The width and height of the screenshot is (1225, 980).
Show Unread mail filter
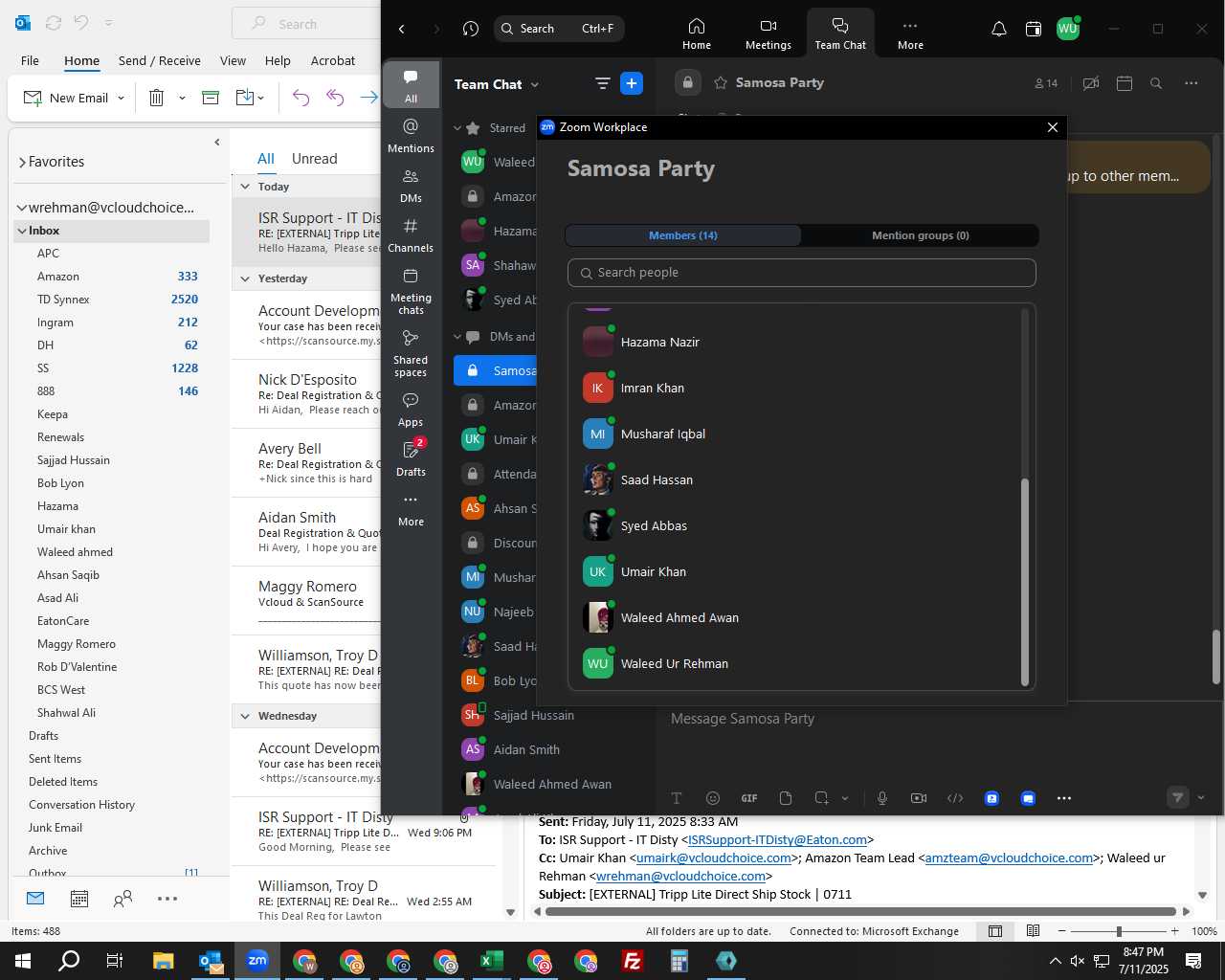[x=315, y=159]
